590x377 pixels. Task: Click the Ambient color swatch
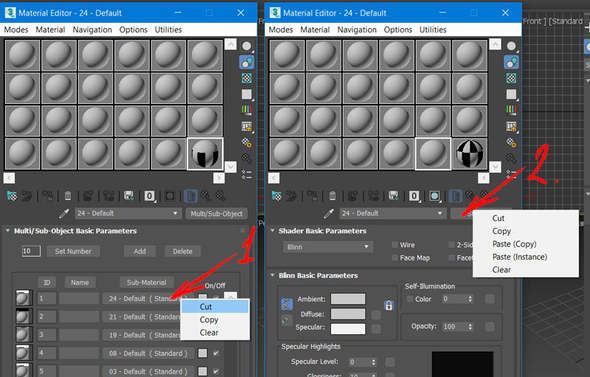pyautogui.click(x=348, y=299)
